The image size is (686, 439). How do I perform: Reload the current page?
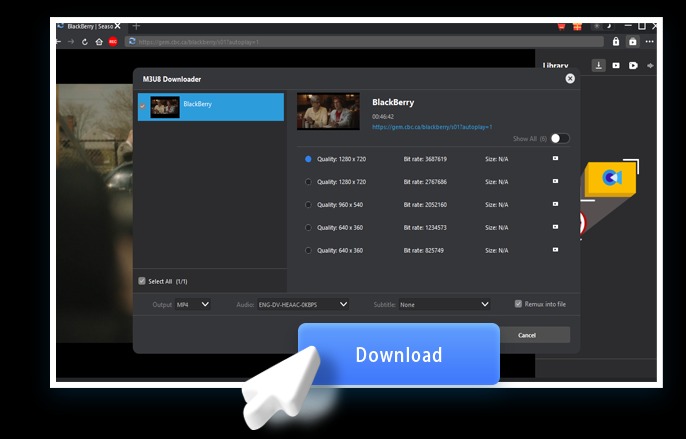[x=85, y=42]
